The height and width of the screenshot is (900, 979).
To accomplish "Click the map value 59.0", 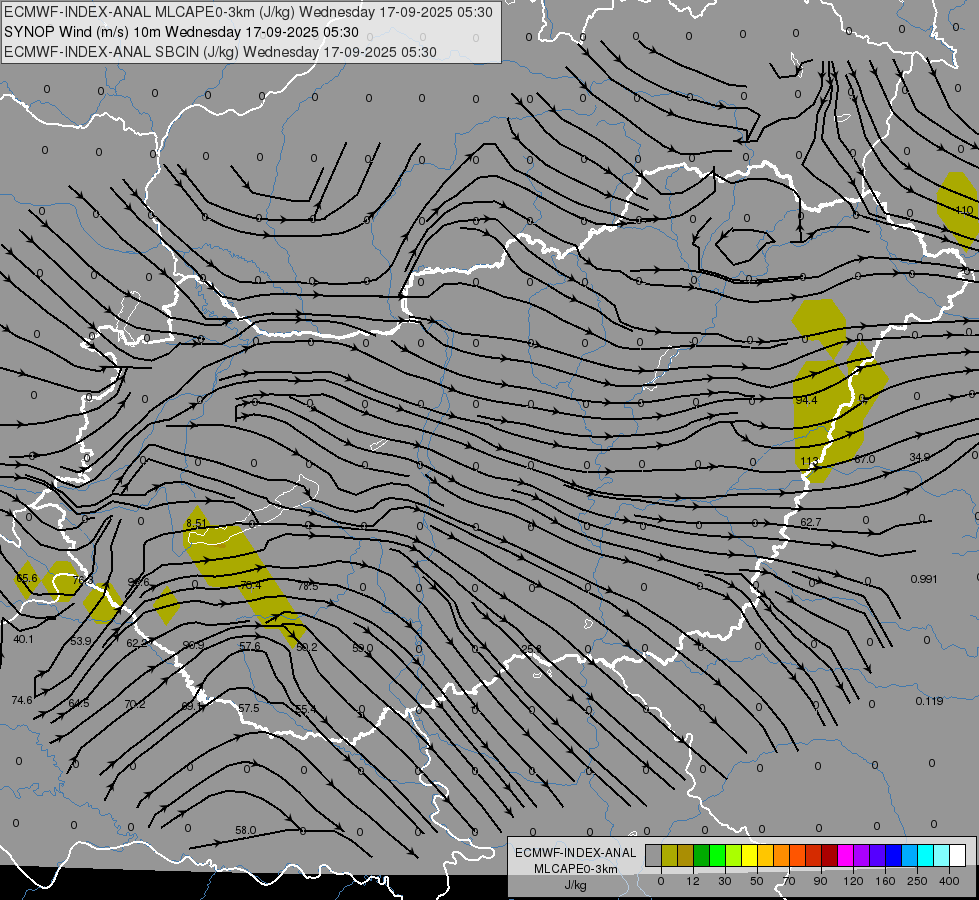I will (363, 648).
